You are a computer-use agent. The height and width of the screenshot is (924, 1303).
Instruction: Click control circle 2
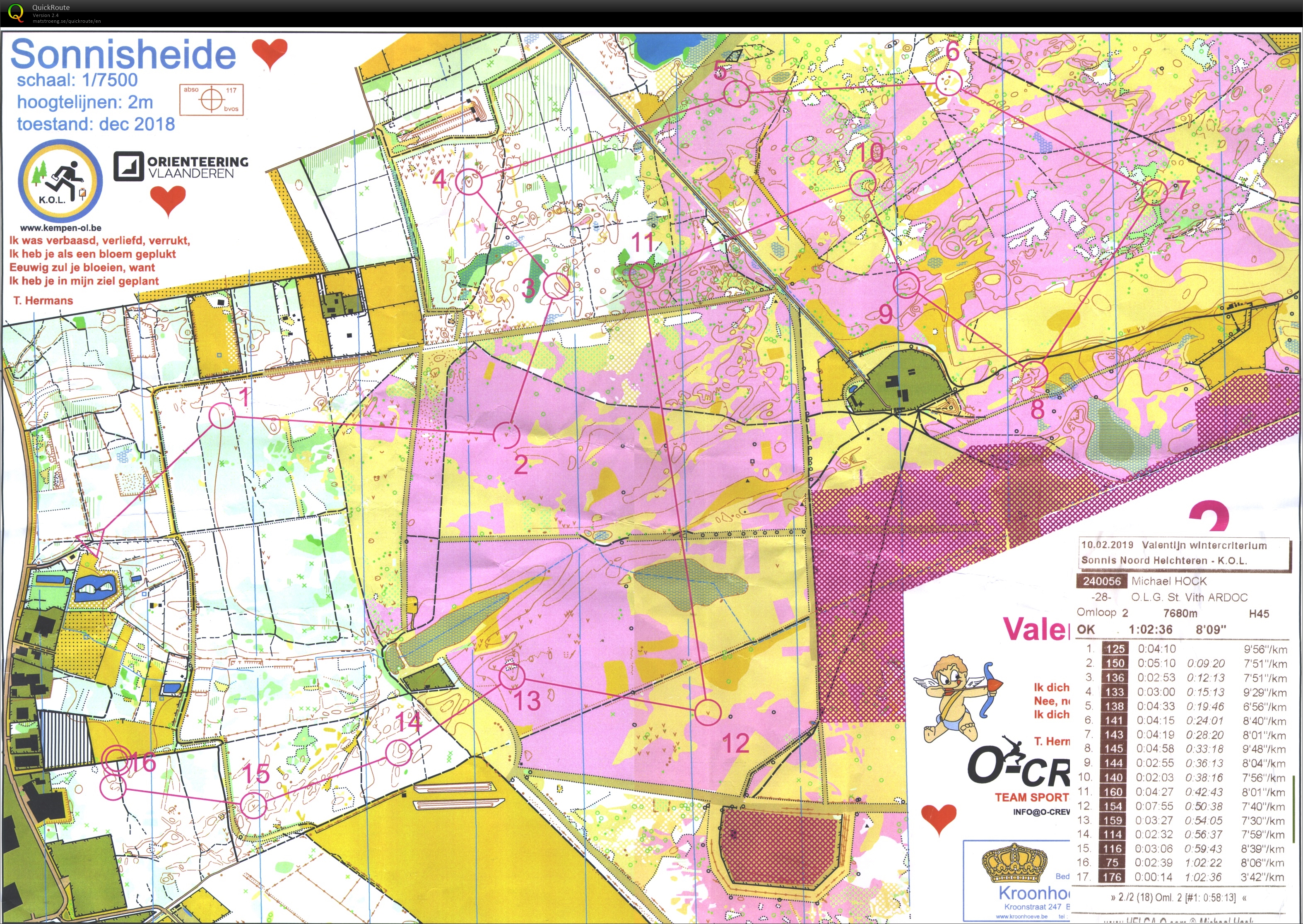(506, 435)
